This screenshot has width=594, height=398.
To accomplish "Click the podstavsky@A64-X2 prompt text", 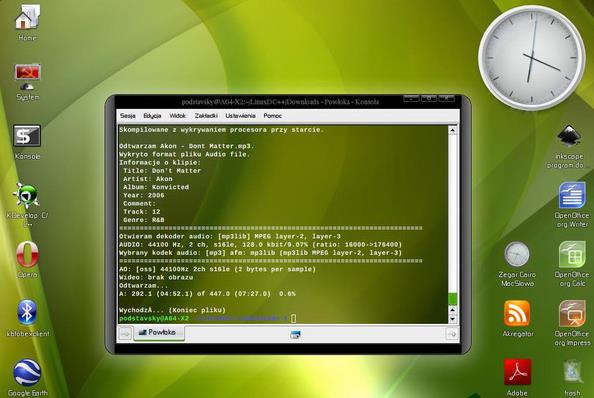I will [154, 318].
